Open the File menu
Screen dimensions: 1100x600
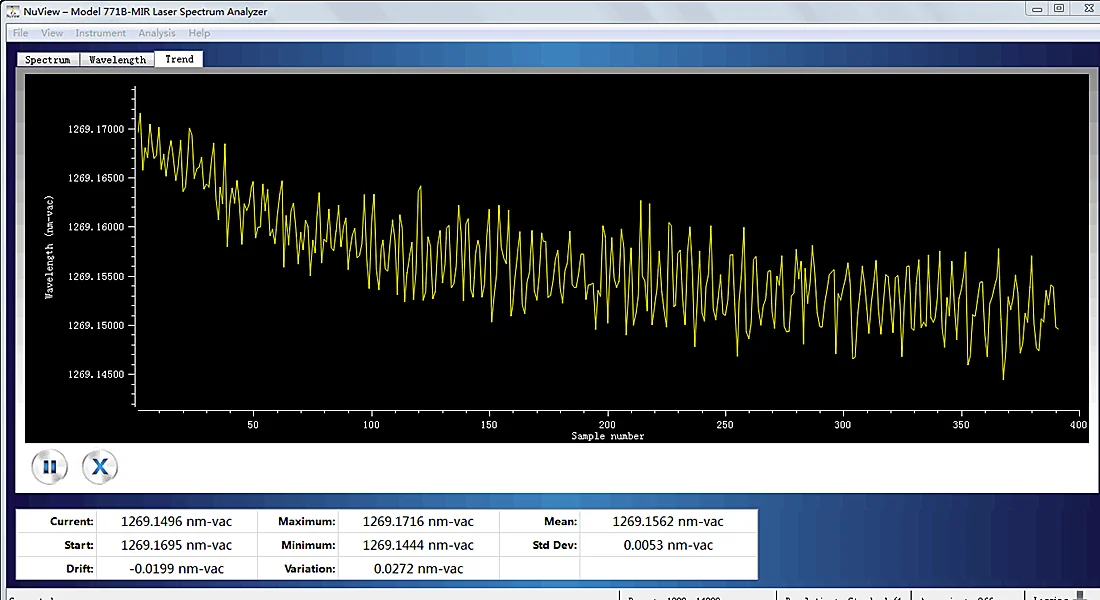(20, 33)
